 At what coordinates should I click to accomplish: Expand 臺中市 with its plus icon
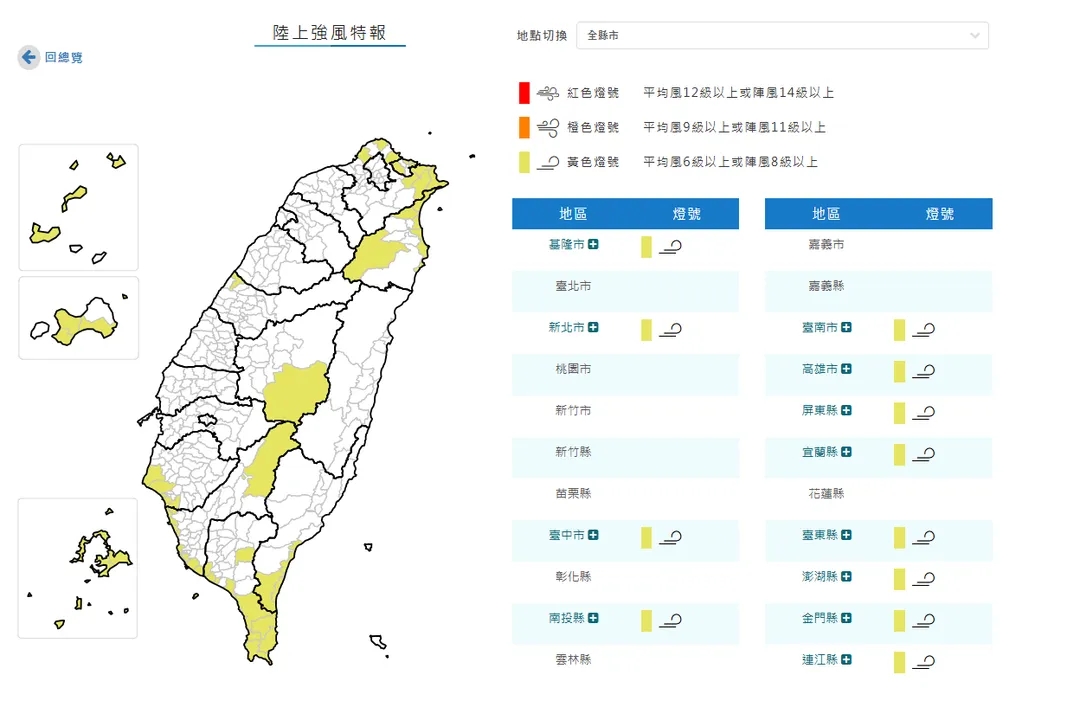click(593, 535)
